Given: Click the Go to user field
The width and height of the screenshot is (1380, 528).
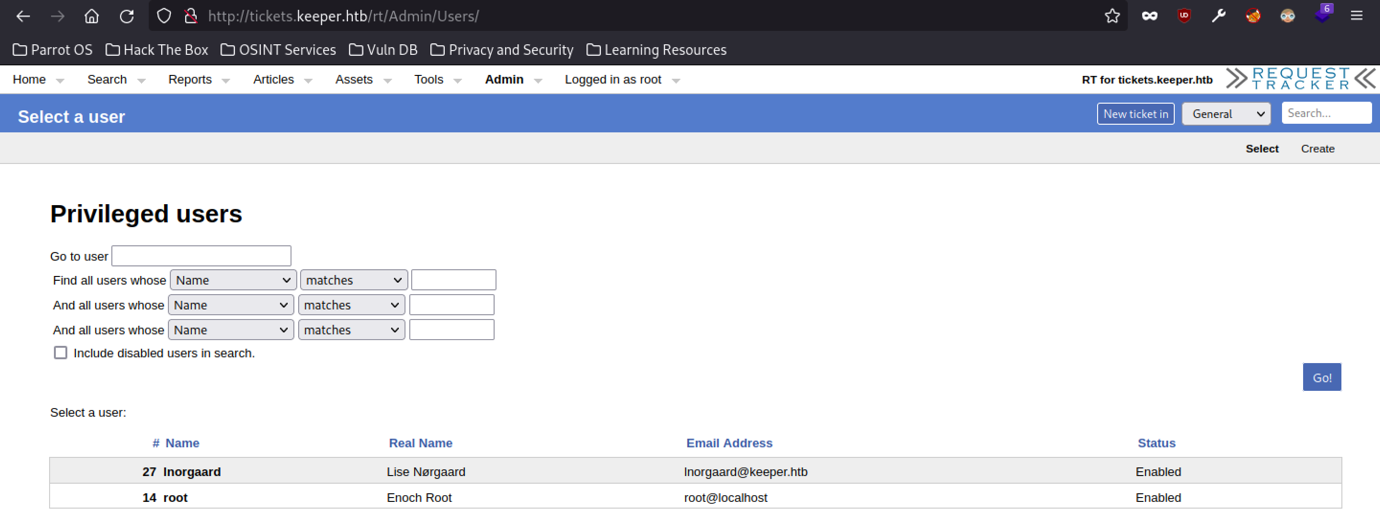Looking at the screenshot, I should [201, 256].
